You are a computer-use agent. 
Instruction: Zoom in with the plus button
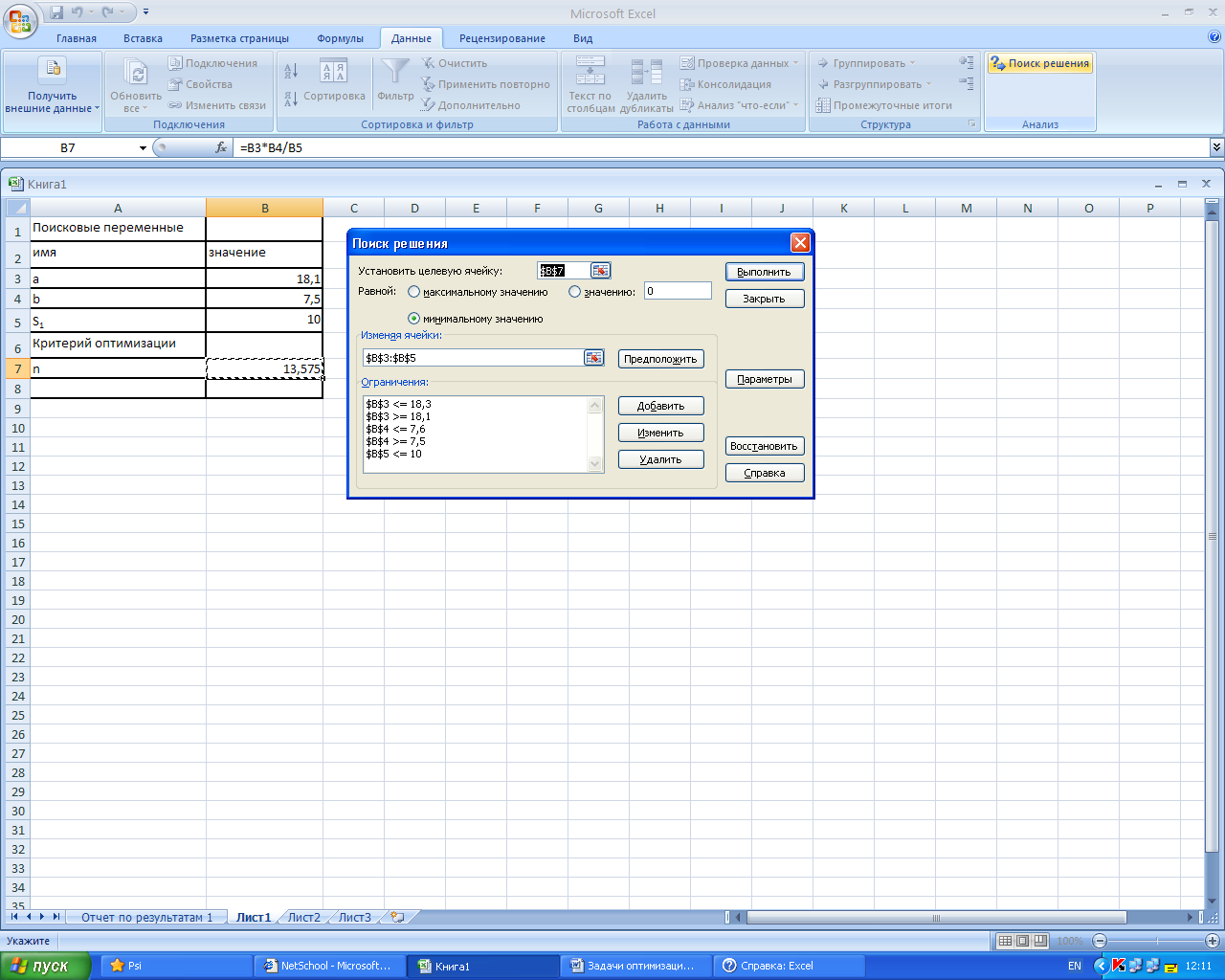1213,941
